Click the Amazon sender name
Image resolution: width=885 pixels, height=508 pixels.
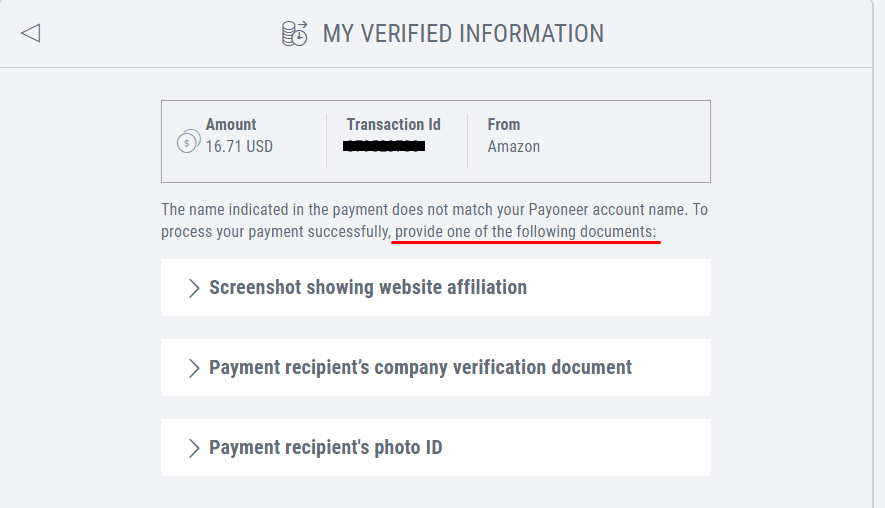click(514, 147)
